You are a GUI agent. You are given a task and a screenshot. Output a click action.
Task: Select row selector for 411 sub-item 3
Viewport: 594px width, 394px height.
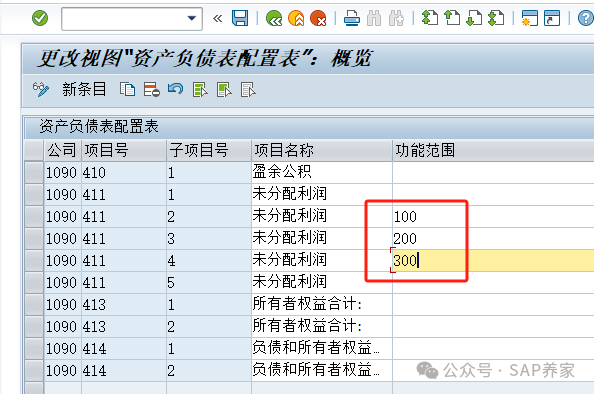tap(34, 238)
